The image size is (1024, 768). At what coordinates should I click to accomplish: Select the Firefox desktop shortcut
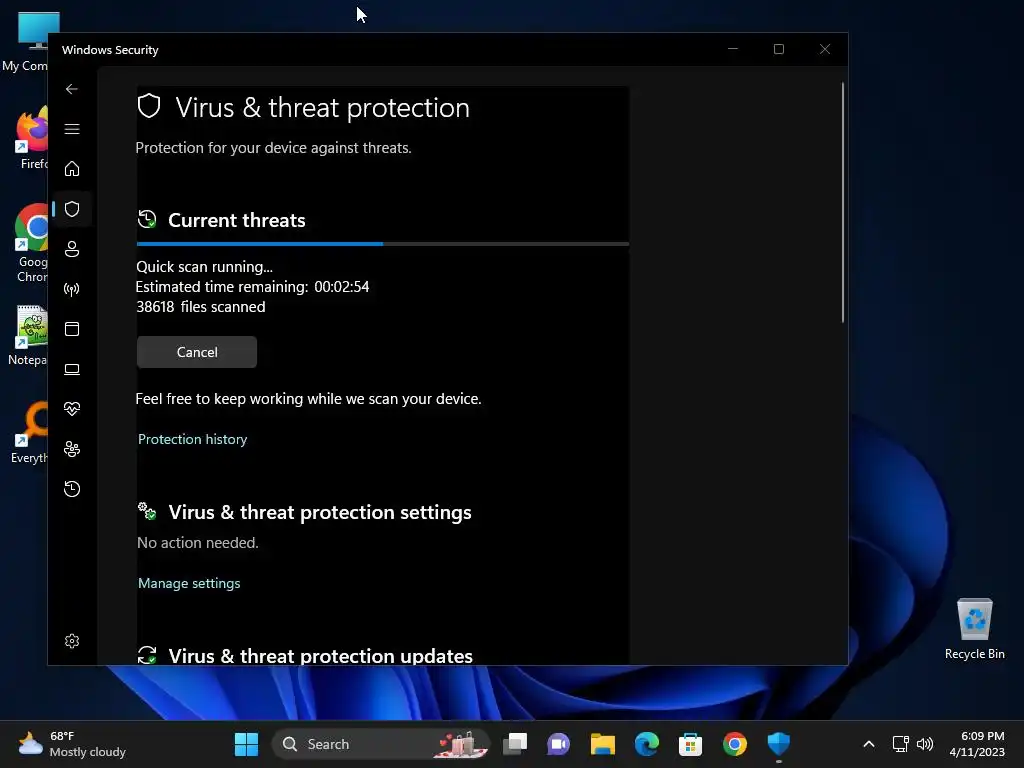[x=31, y=138]
